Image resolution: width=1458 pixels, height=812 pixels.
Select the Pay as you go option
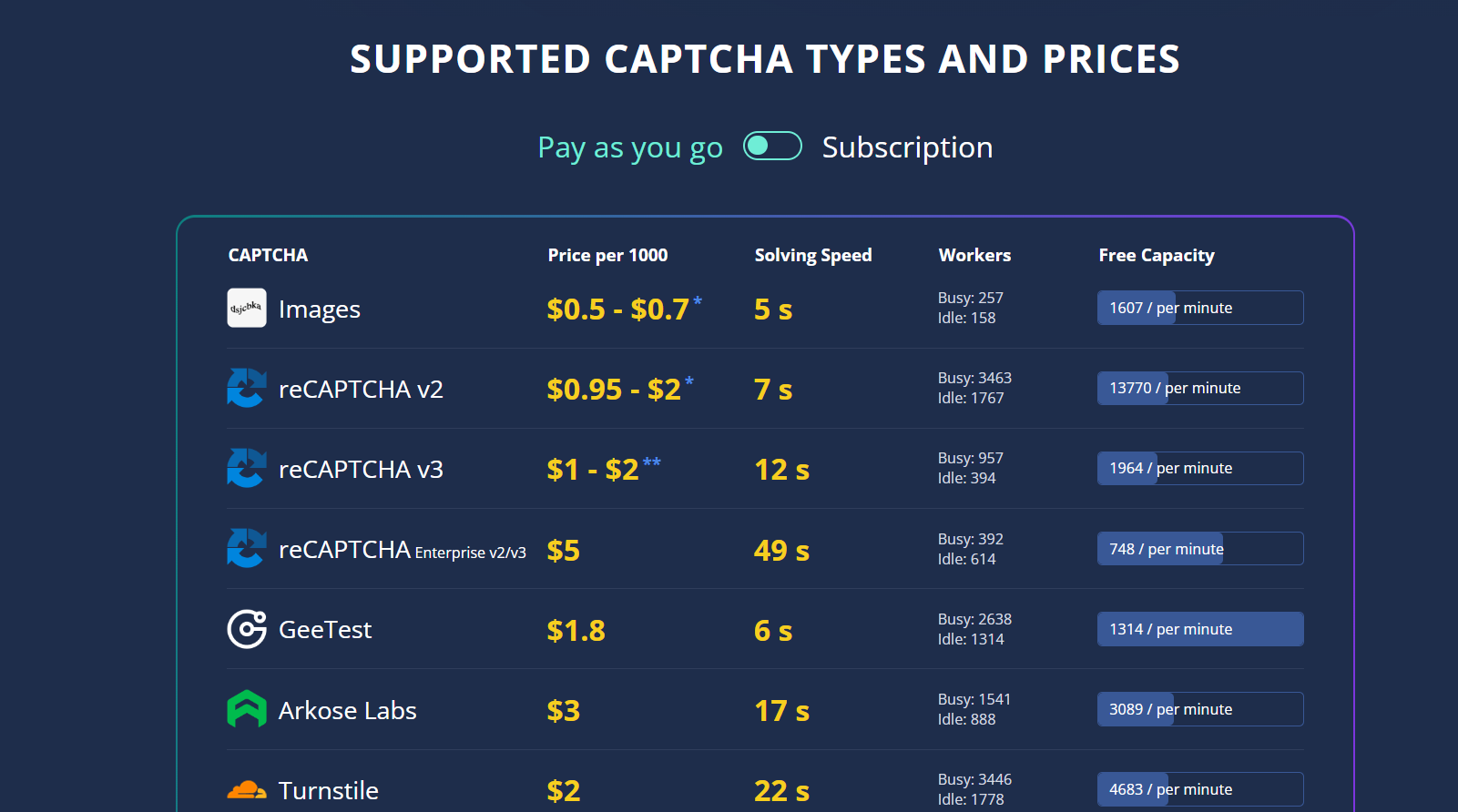[630, 147]
